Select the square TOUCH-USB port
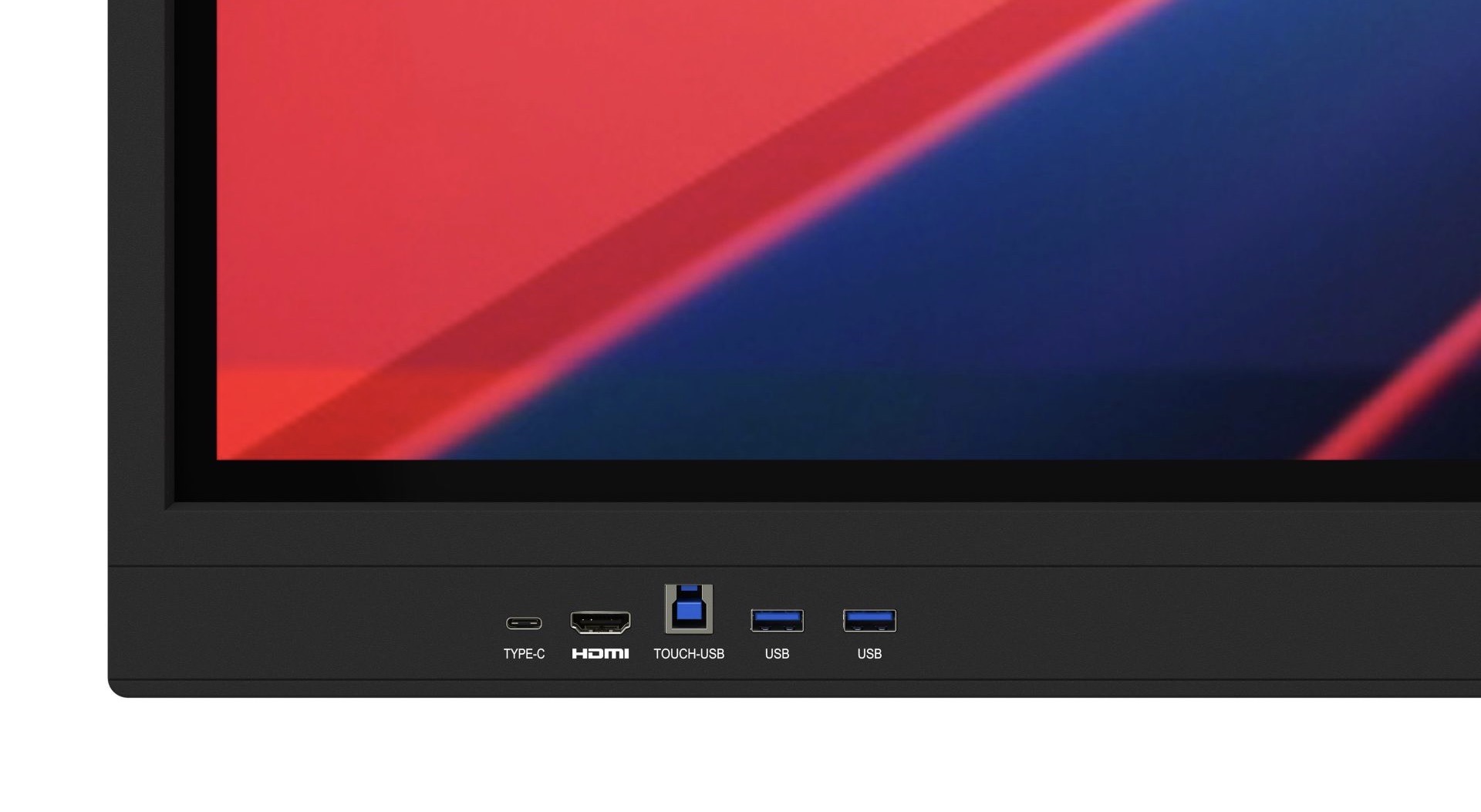Screen dimensions: 1481x812 (689, 608)
